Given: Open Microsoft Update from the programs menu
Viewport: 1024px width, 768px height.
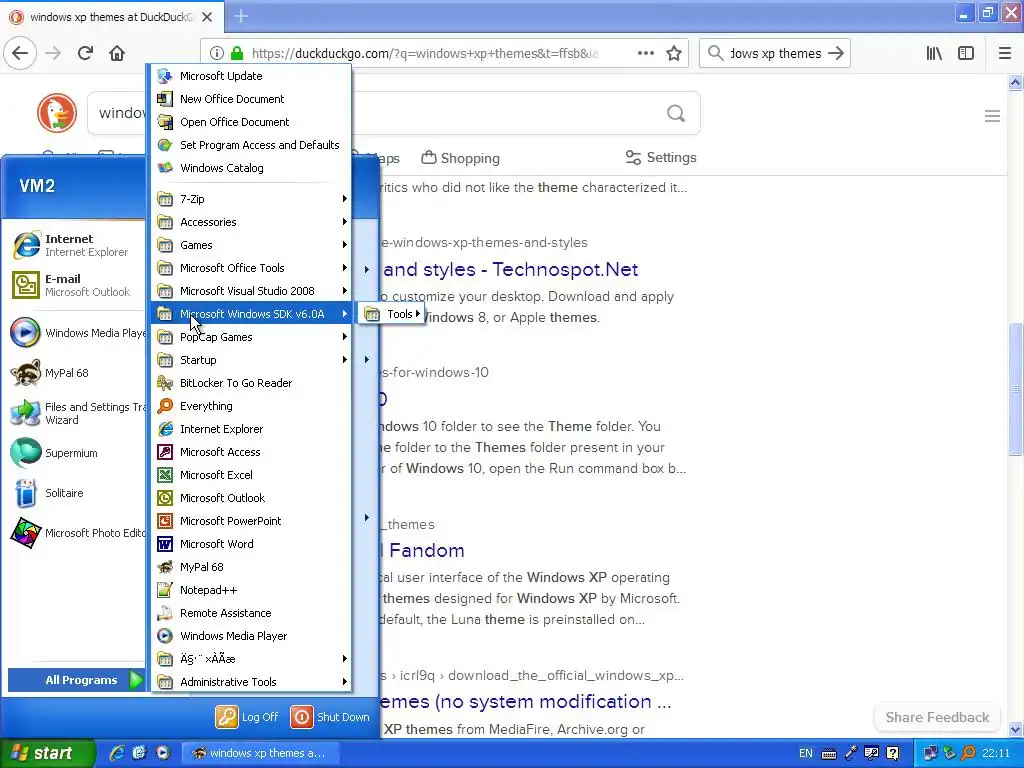Looking at the screenshot, I should click(x=251, y=76).
